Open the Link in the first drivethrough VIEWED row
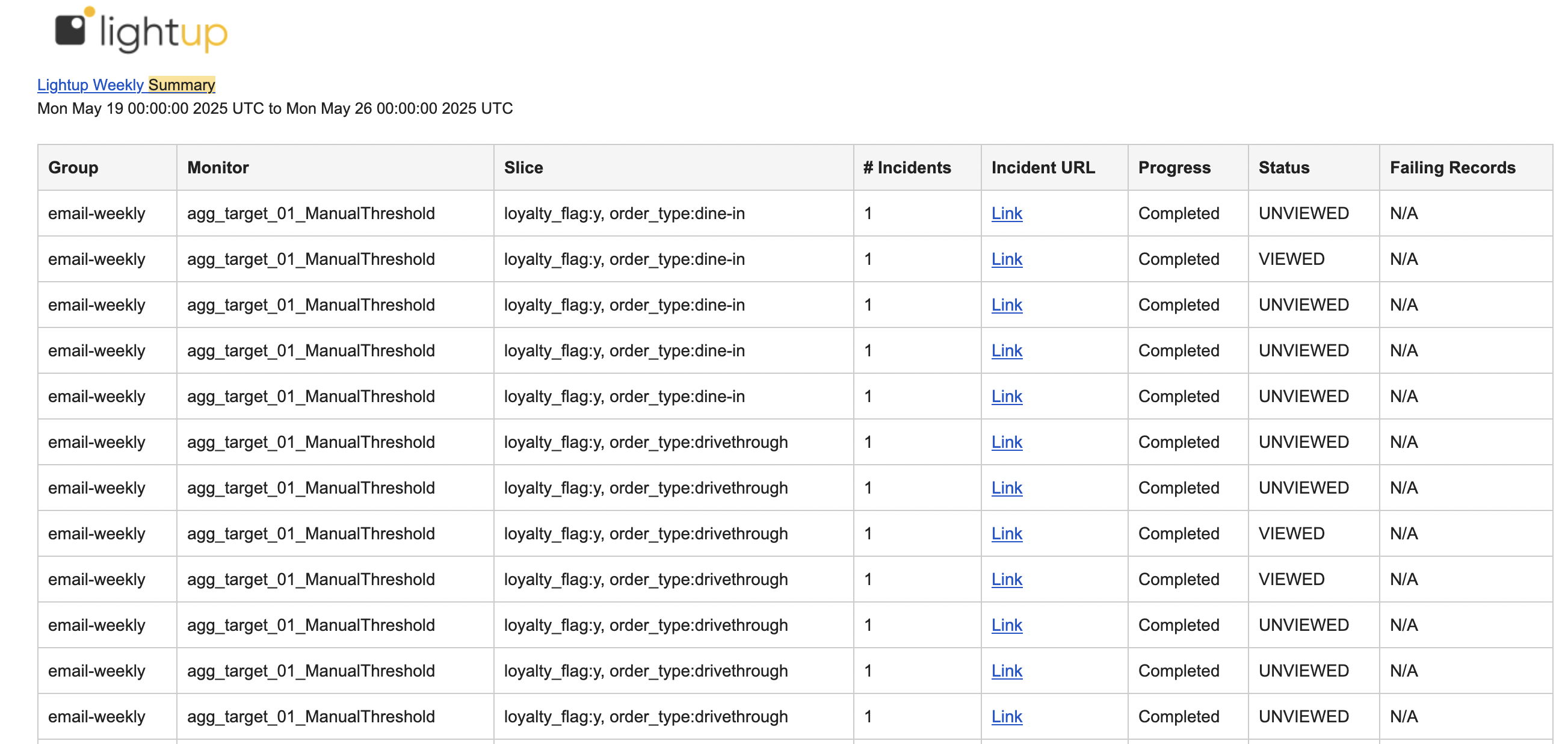 [1006, 533]
